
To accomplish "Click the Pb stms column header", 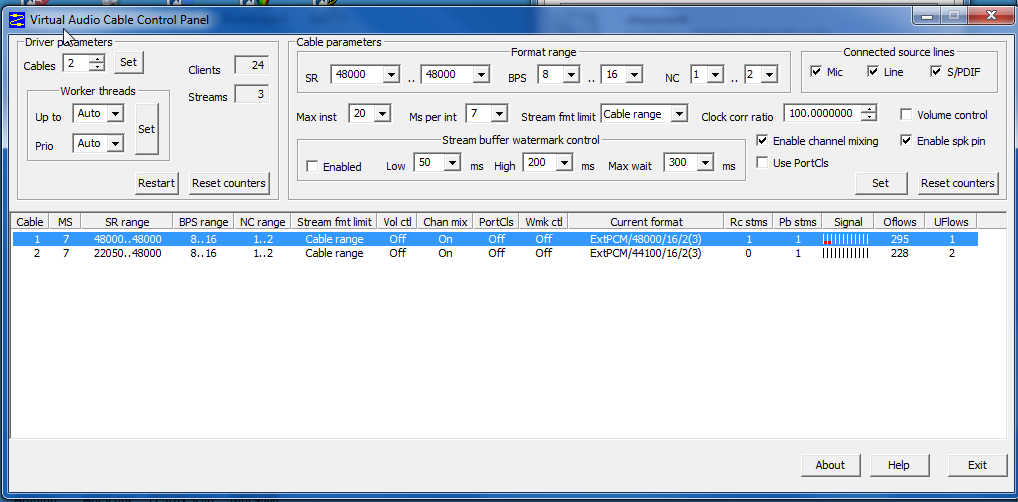I will click(x=798, y=222).
